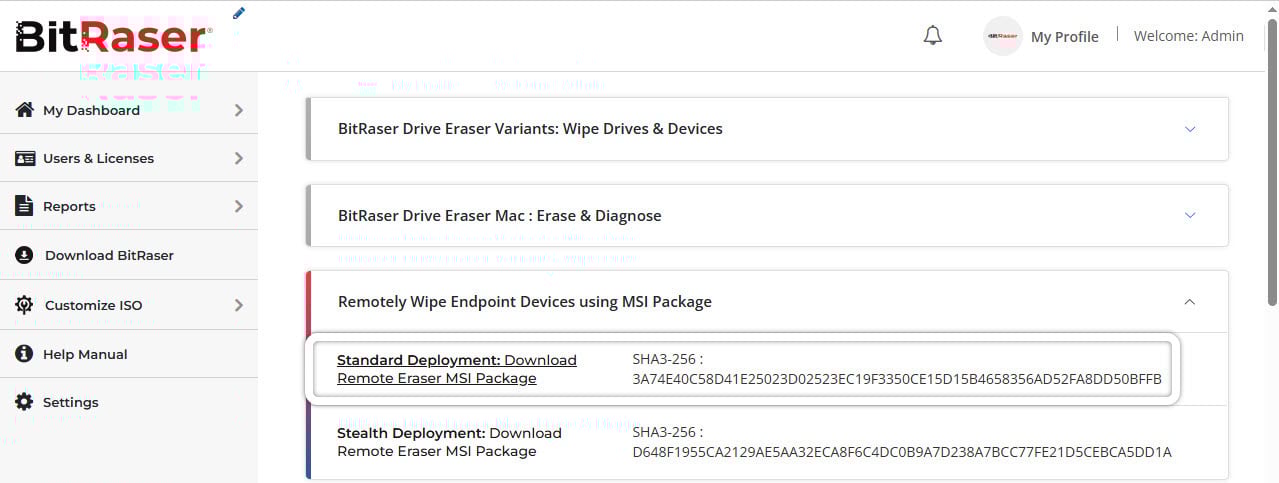The width and height of the screenshot is (1279, 483).
Task: Click the pencil edit icon beside the logo
Action: (238, 13)
